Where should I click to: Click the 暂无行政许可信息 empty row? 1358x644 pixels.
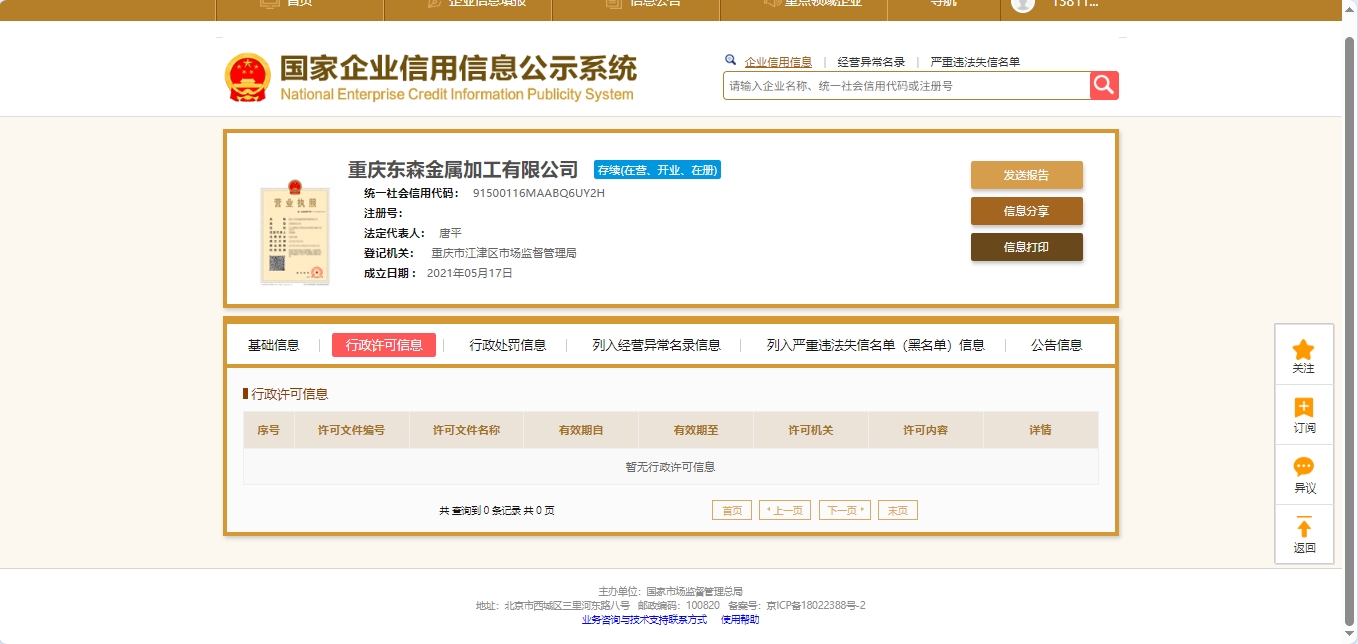tap(670, 467)
